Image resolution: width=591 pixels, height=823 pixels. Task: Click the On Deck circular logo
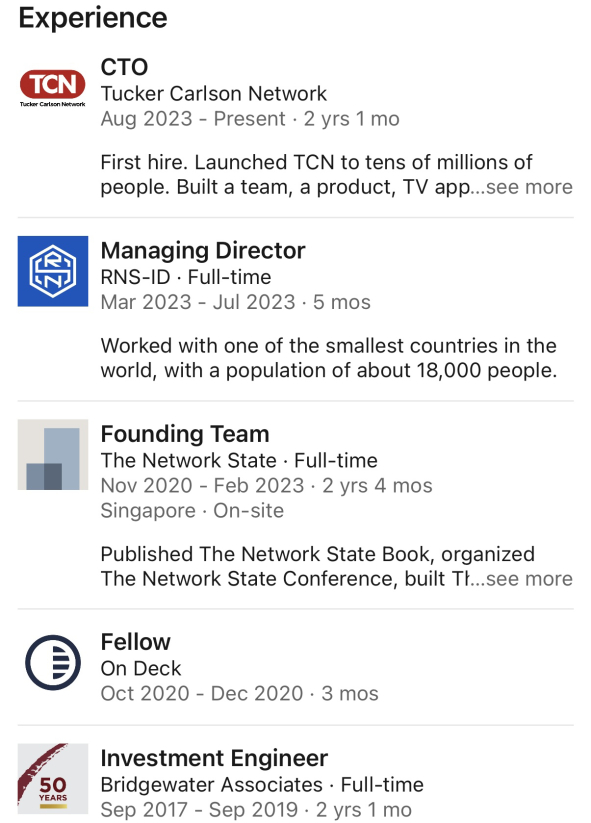[x=53, y=662]
